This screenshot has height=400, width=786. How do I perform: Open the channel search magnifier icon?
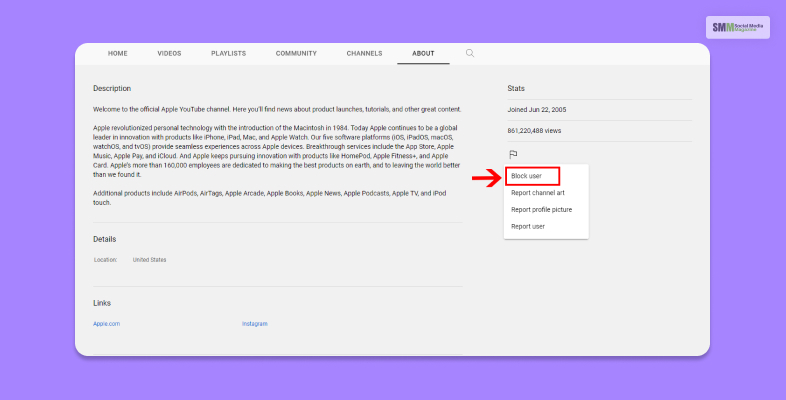(470, 53)
